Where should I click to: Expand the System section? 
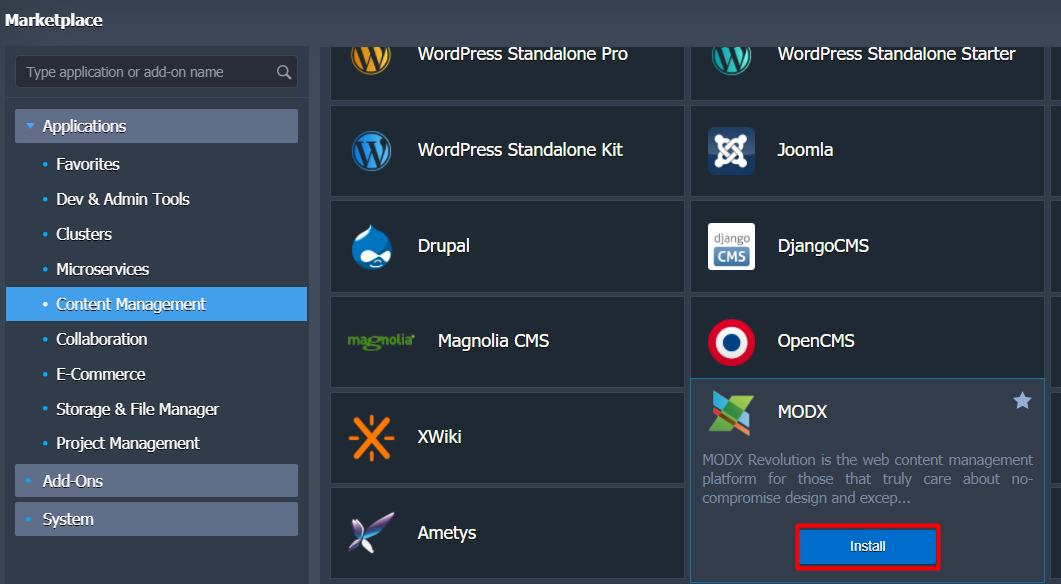pyautogui.click(x=156, y=519)
